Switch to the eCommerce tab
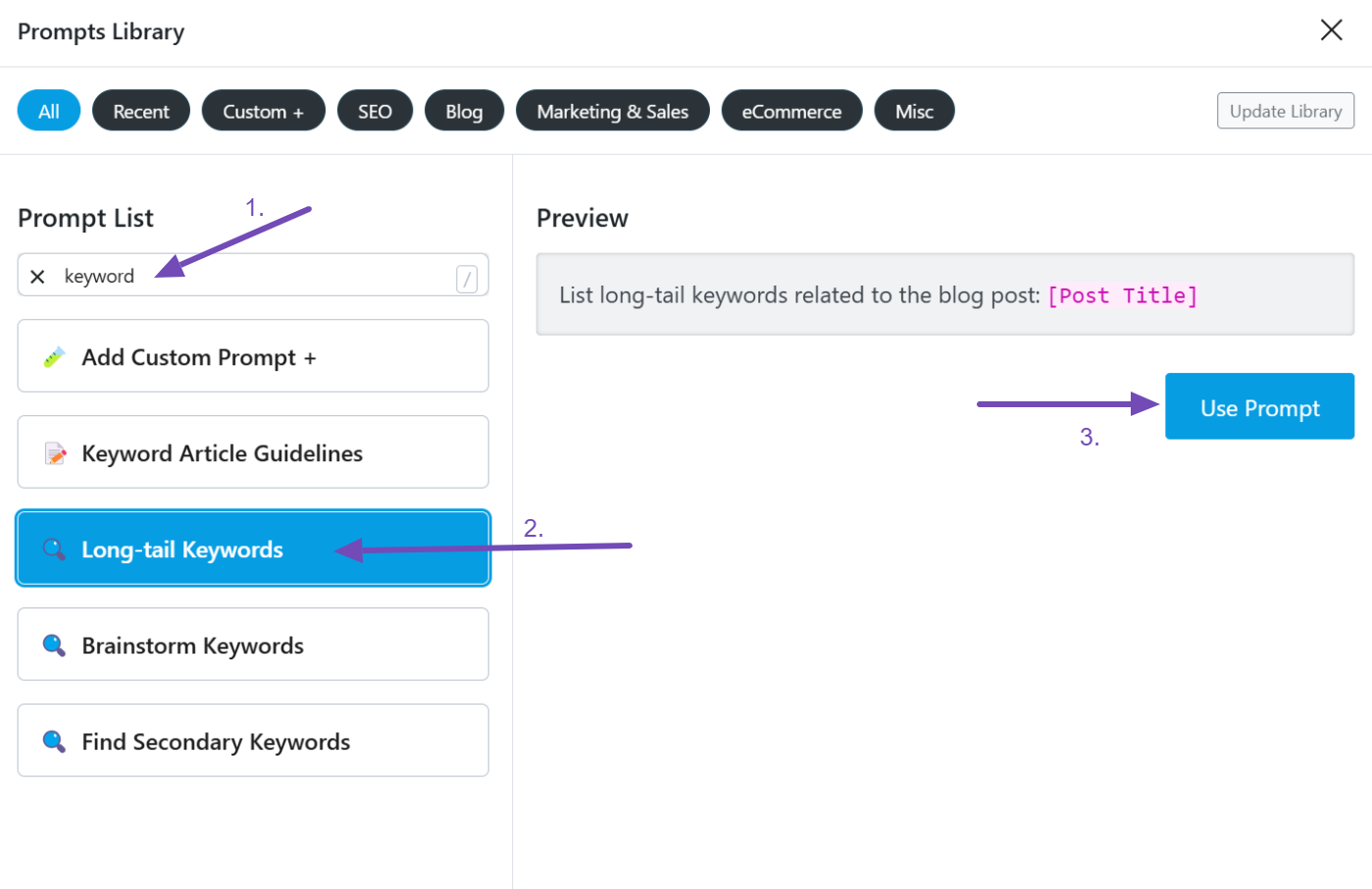The image size is (1372, 889). pos(791,111)
